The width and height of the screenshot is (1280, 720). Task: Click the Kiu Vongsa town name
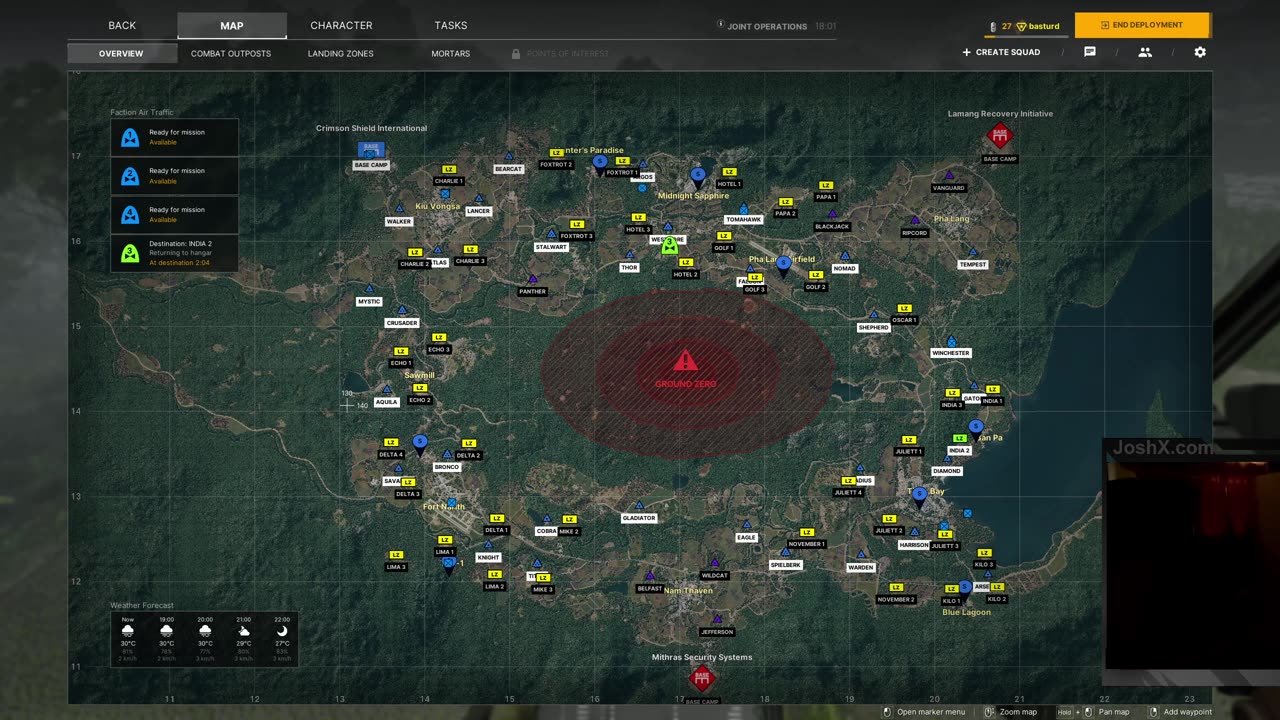[x=437, y=206]
